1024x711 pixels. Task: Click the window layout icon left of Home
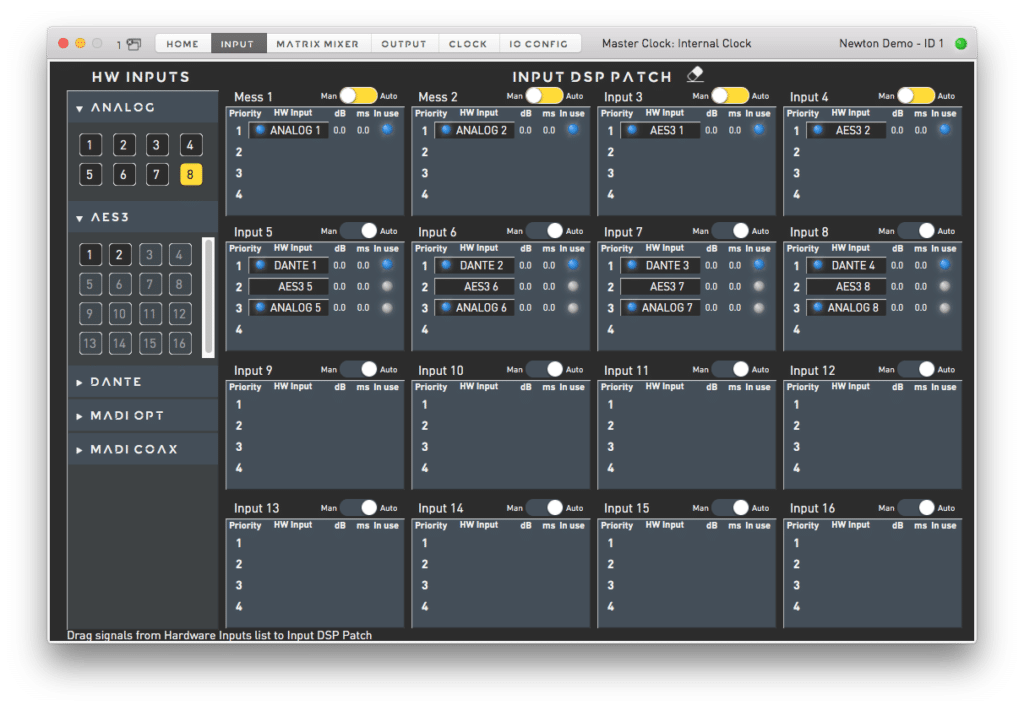pos(134,44)
